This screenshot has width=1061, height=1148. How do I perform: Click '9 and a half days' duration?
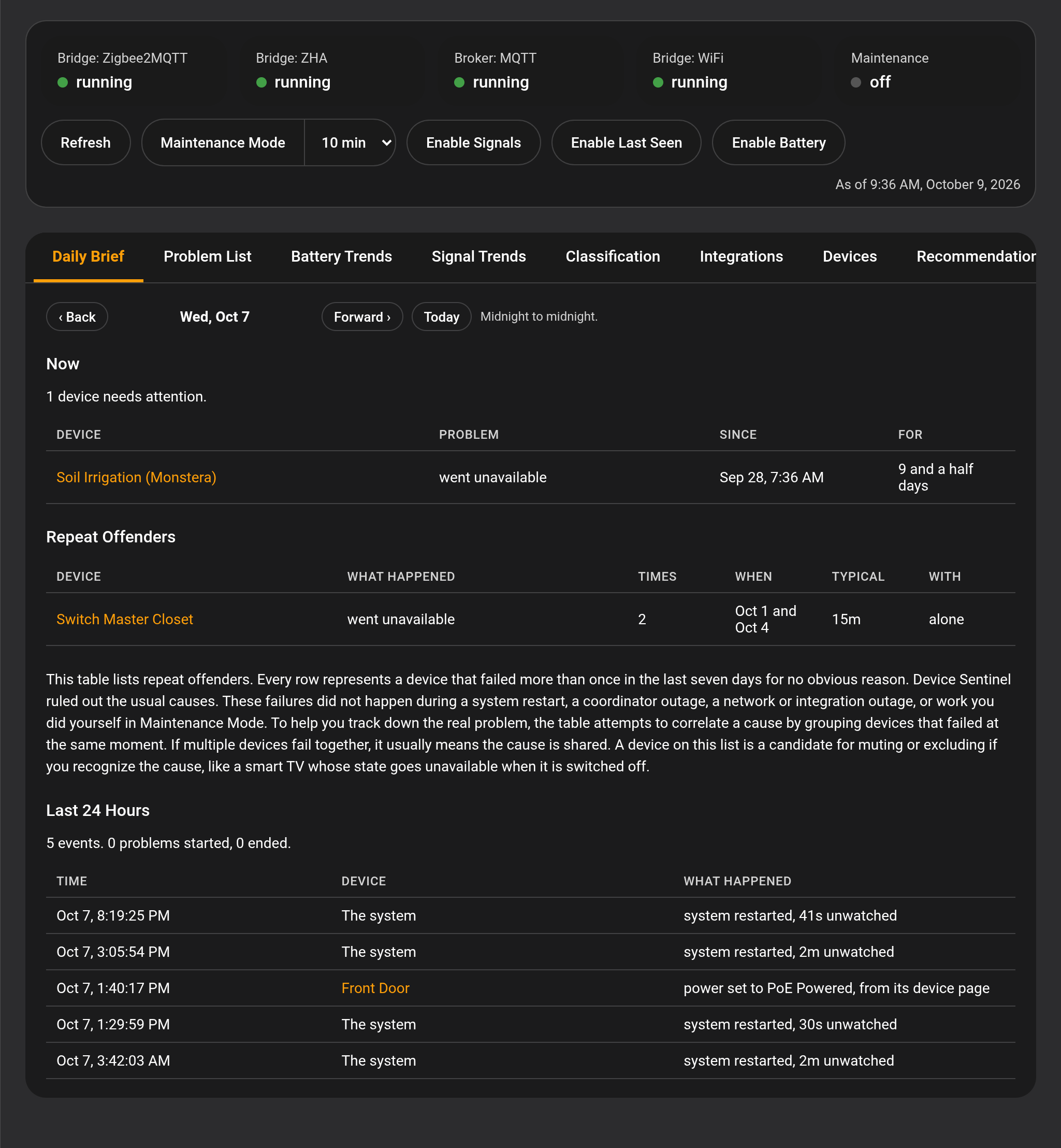[x=935, y=477]
